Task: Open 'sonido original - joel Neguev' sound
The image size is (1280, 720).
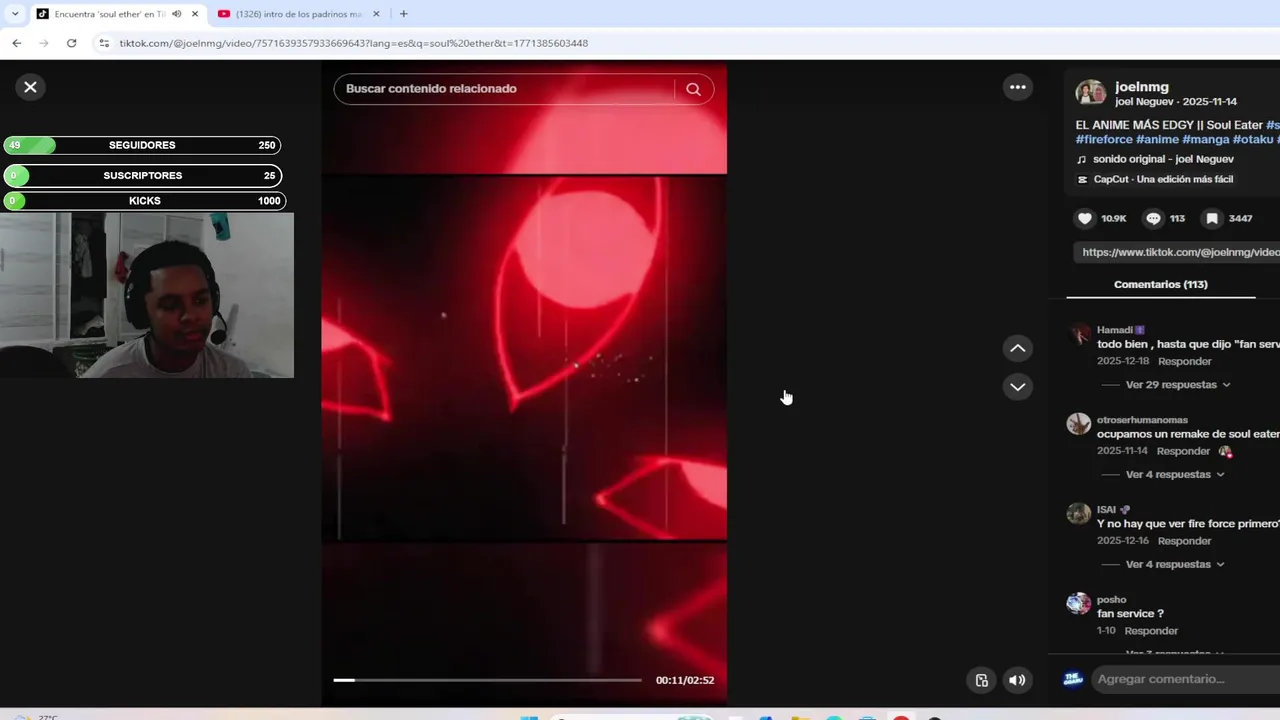Action: 1163,160
